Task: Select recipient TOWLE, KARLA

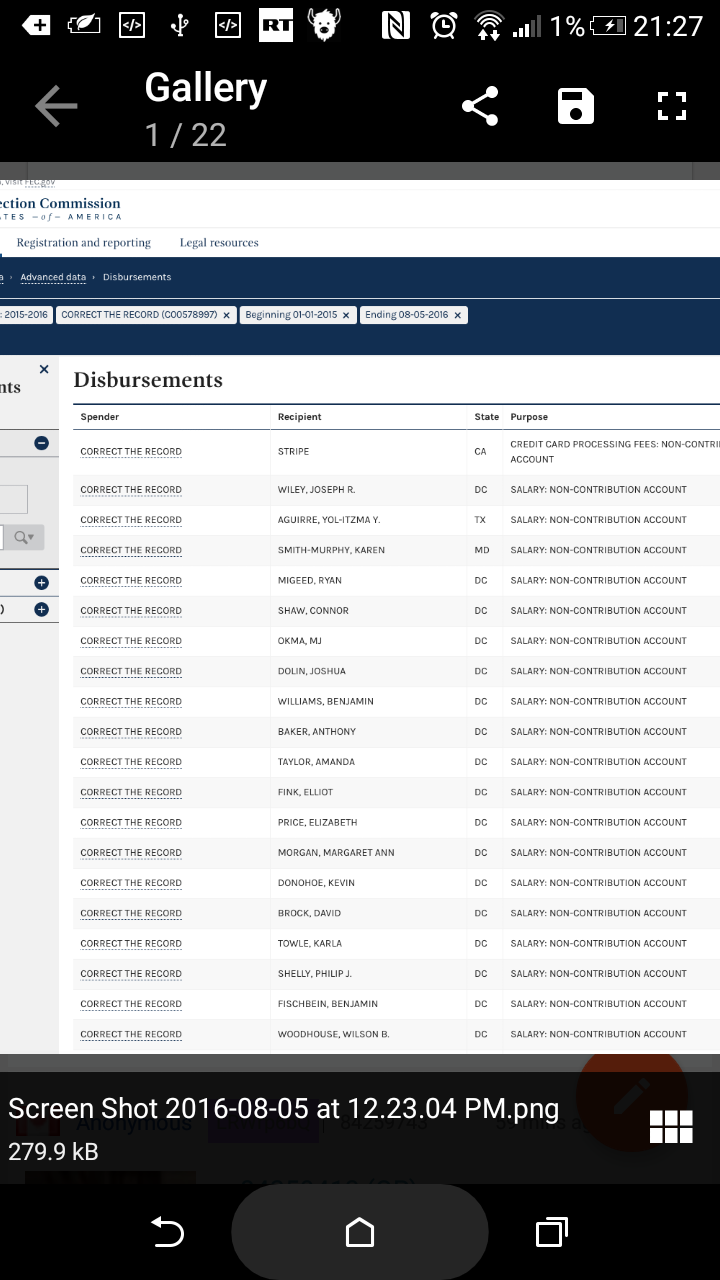Action: click(310, 943)
